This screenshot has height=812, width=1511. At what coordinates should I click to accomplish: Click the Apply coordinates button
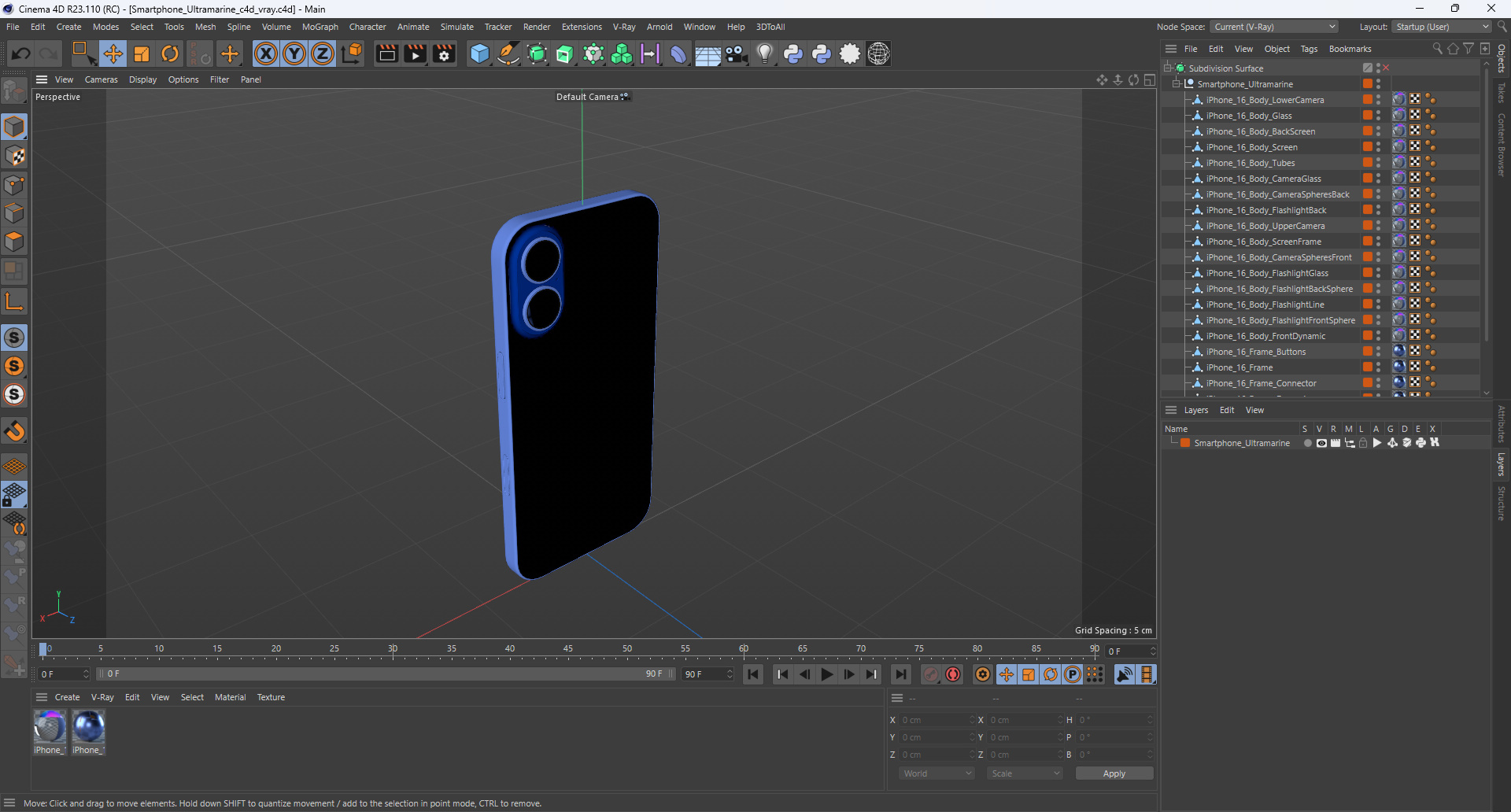tap(1114, 773)
